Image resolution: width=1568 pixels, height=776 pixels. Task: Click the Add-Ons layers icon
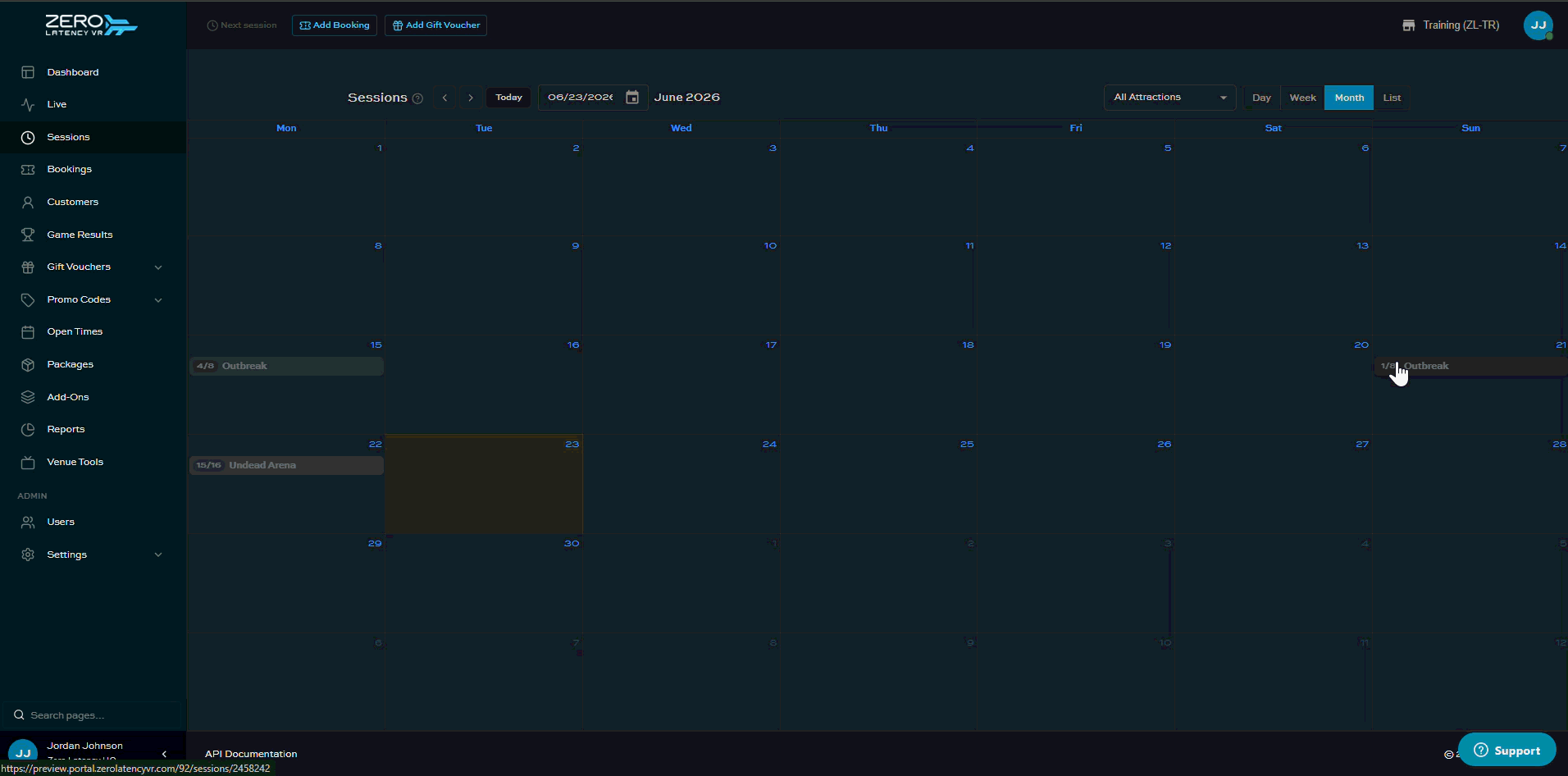[28, 397]
